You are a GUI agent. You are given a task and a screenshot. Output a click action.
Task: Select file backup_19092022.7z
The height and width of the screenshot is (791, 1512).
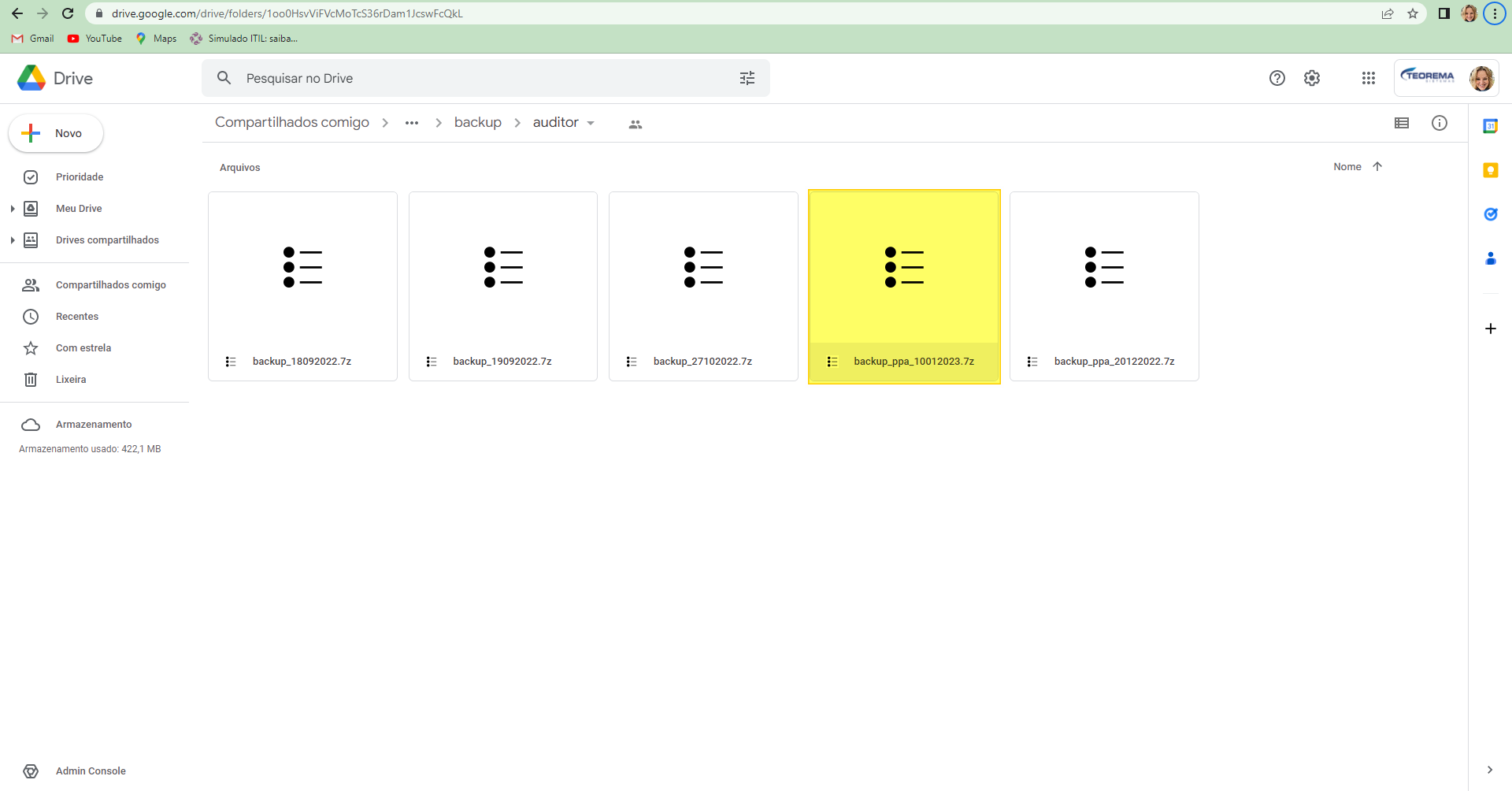tap(503, 287)
